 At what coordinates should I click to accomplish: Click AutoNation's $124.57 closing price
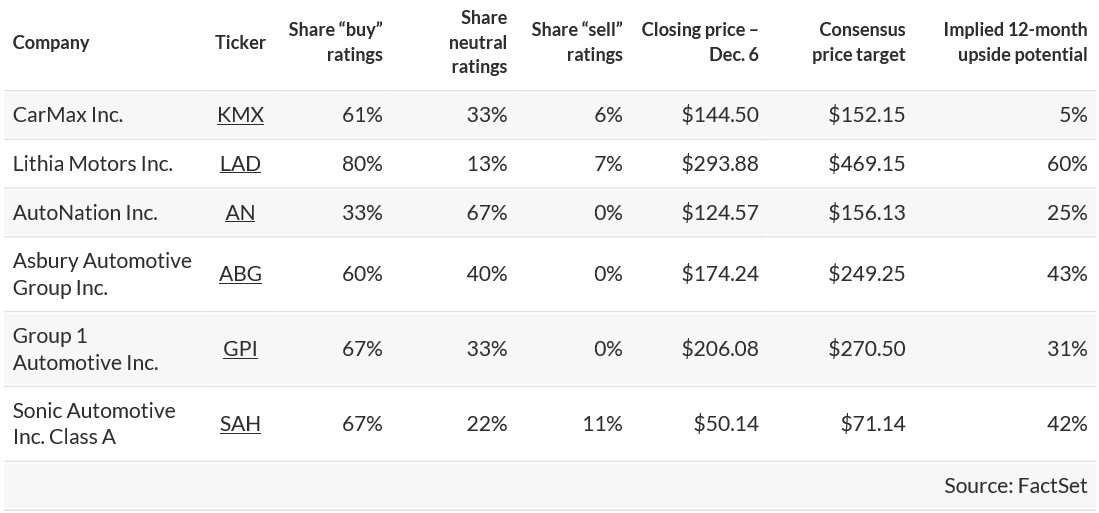coord(720,212)
